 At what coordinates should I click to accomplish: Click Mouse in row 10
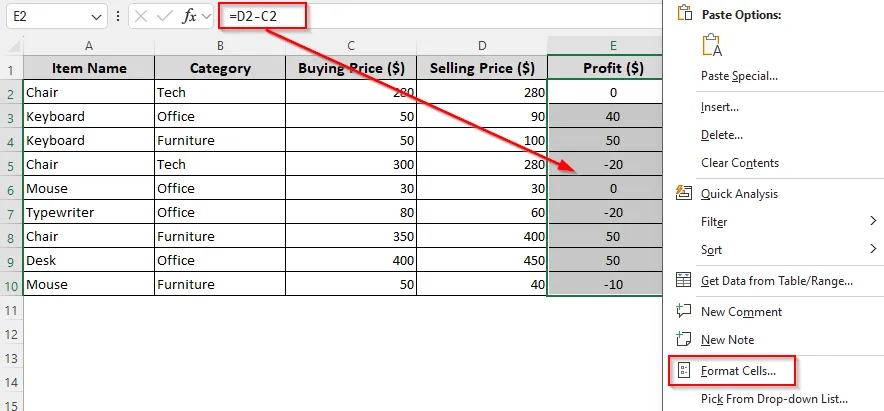89,284
